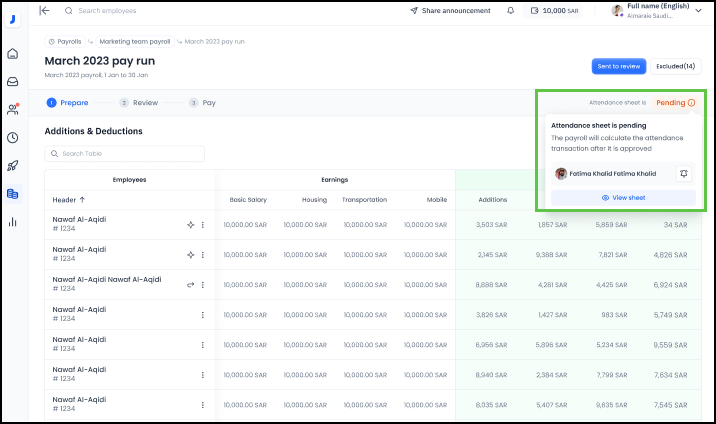The image size is (716, 424).
Task: Click the Search Table input field
Action: coord(125,154)
